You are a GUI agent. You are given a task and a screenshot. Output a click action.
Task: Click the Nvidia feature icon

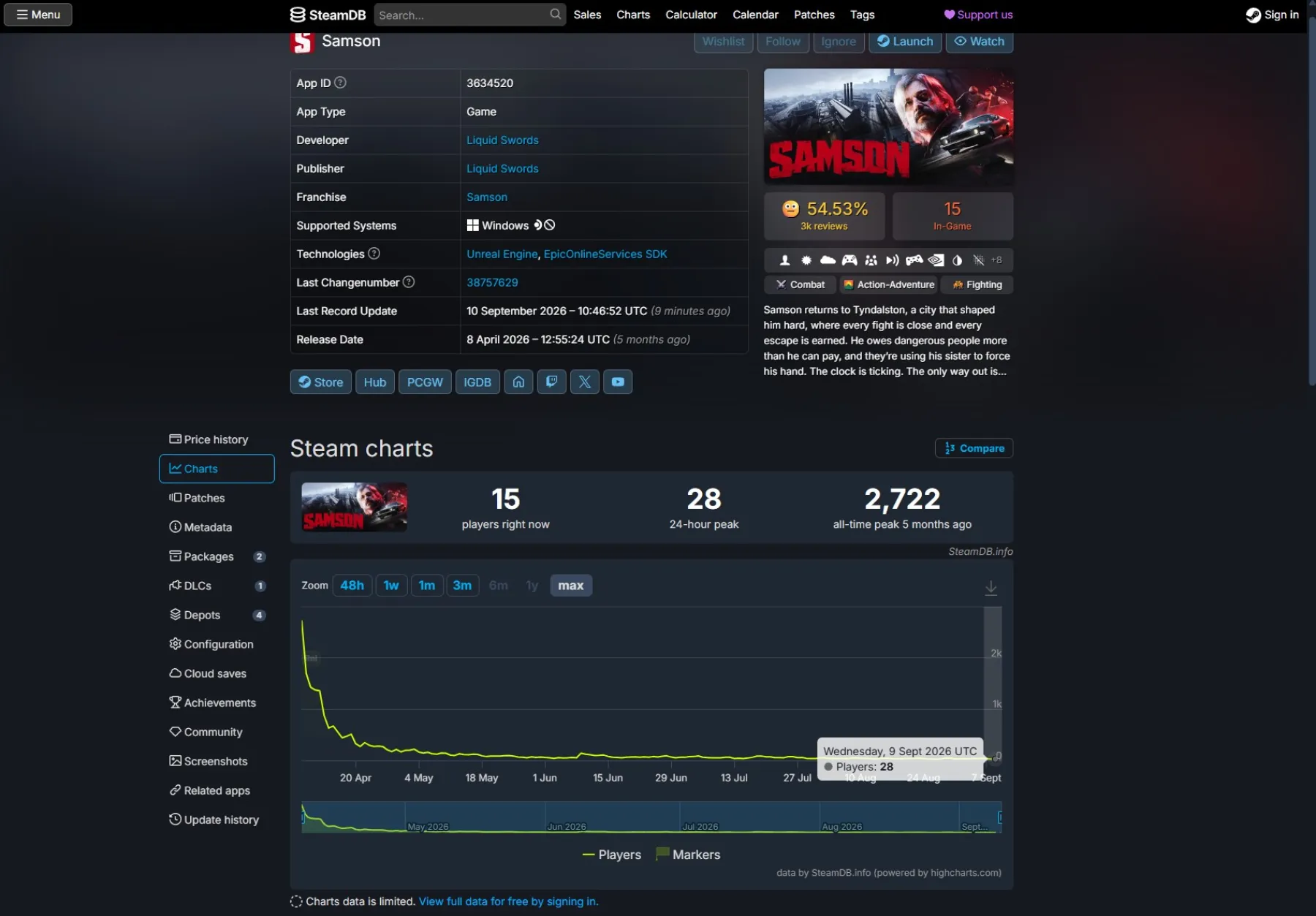pos(936,260)
